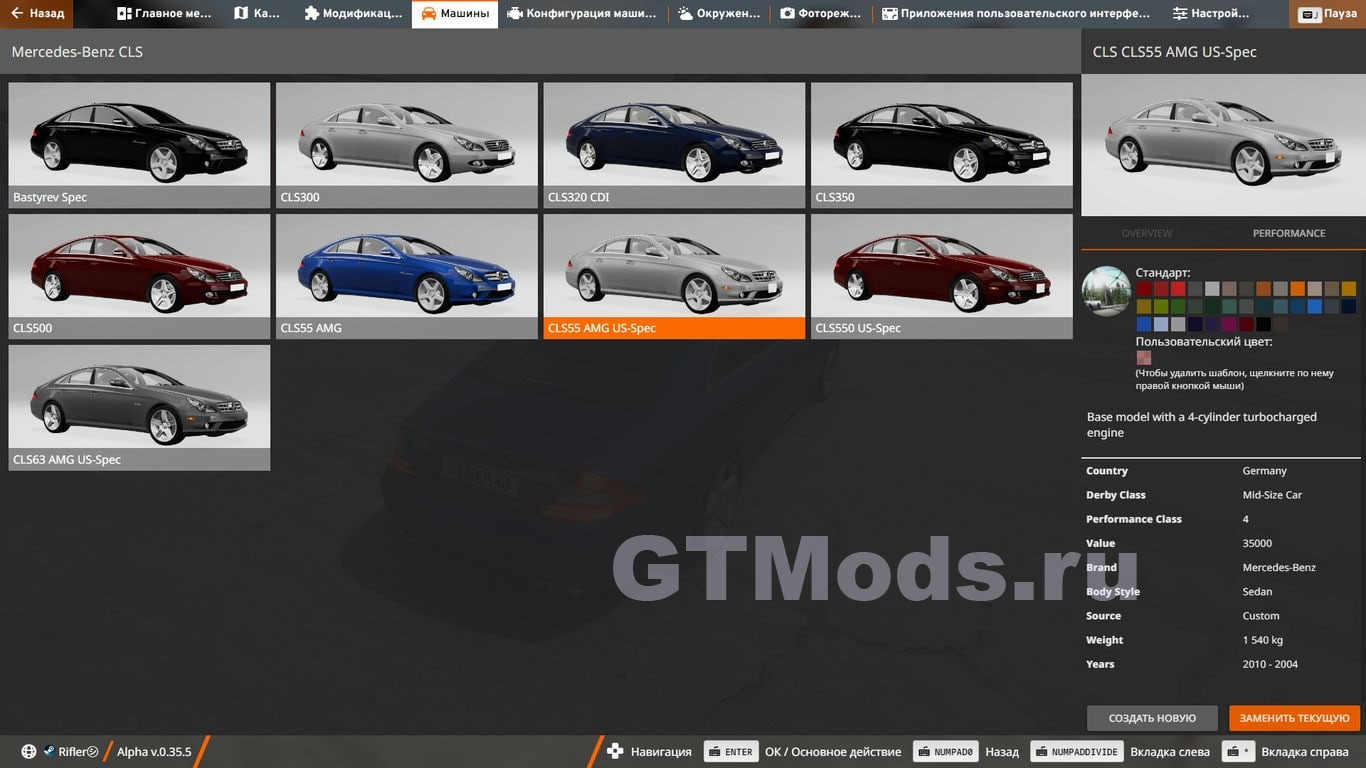Click the Создать новую button
The width and height of the screenshot is (1366, 768).
coord(1152,718)
